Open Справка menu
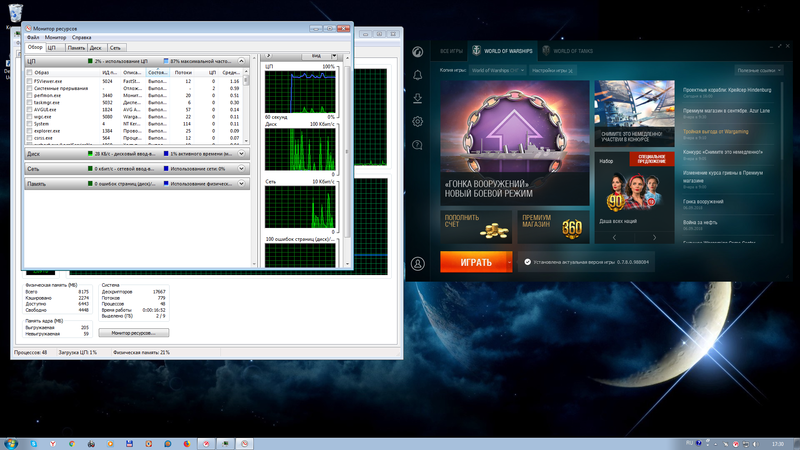This screenshot has width=800, height=450. point(82,37)
